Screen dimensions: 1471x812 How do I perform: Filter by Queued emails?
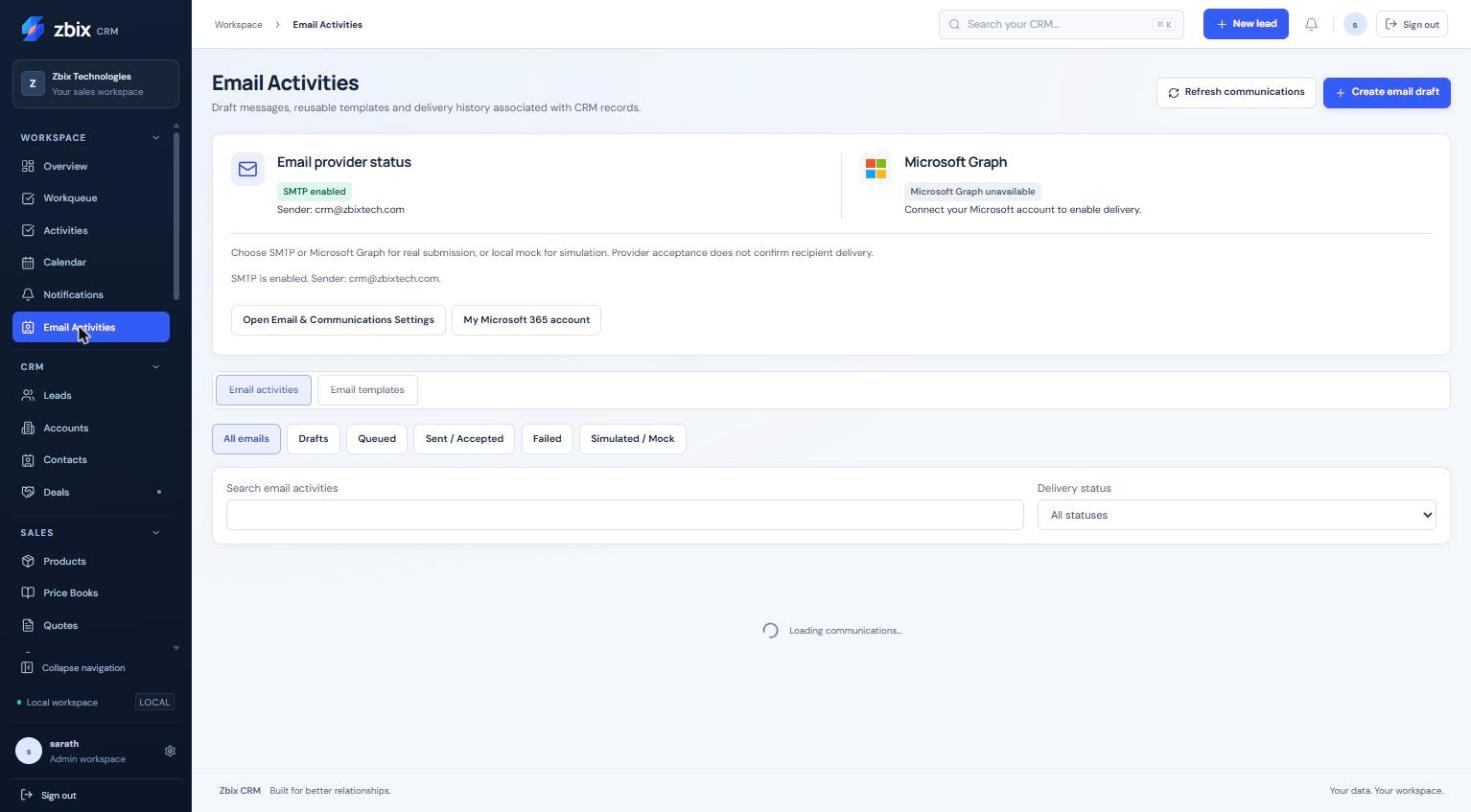377,439
